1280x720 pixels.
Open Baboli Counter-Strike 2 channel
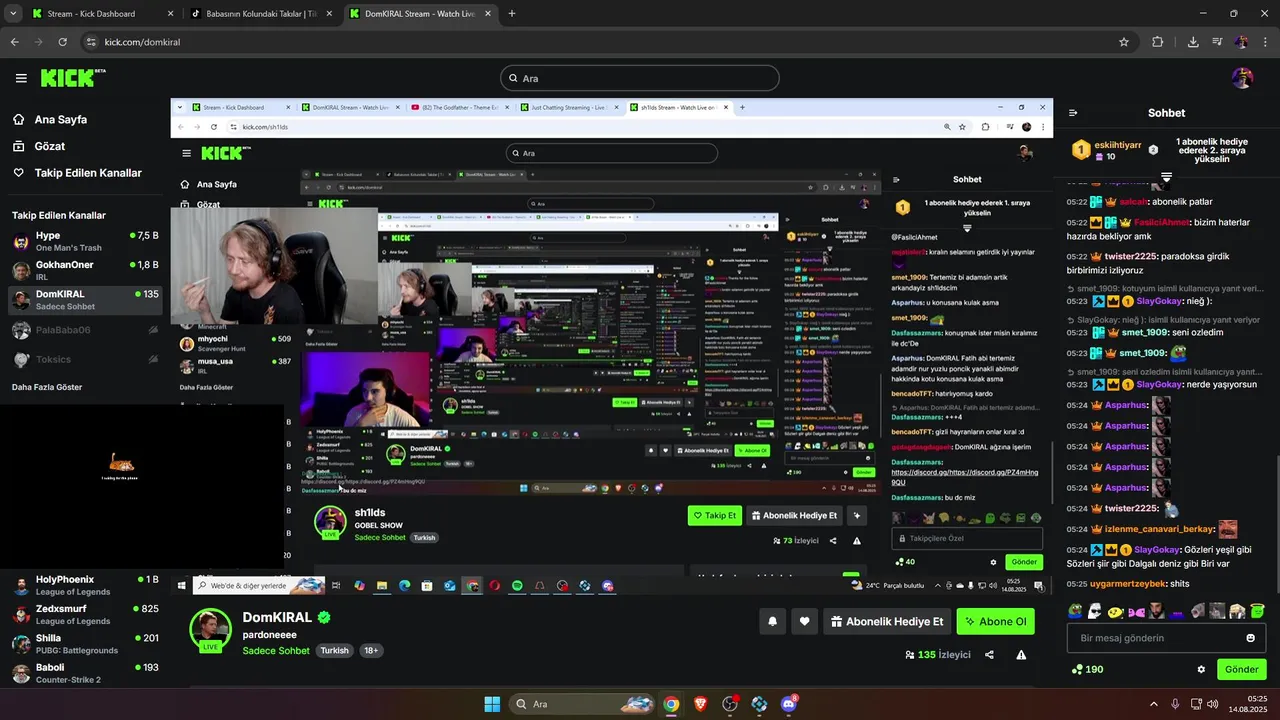click(85, 672)
